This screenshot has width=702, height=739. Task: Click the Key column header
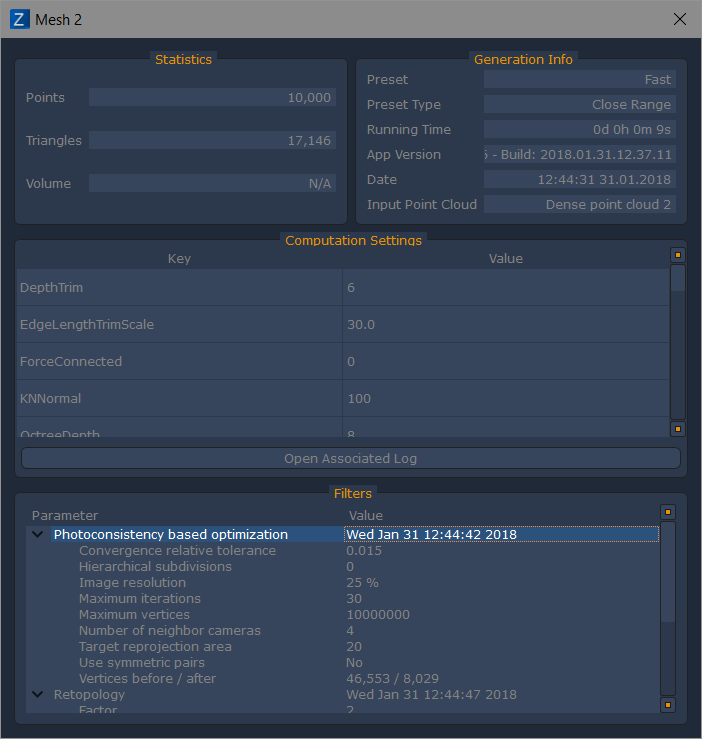(179, 258)
